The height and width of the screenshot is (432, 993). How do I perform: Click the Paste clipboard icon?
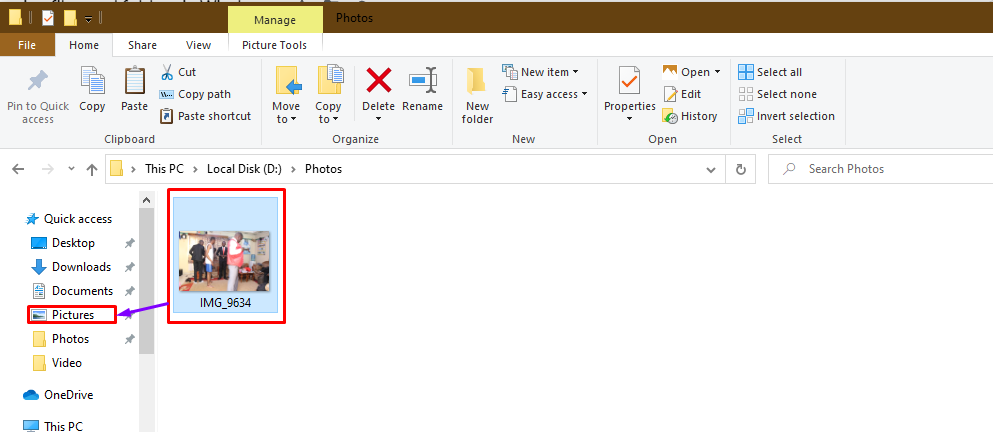134,82
